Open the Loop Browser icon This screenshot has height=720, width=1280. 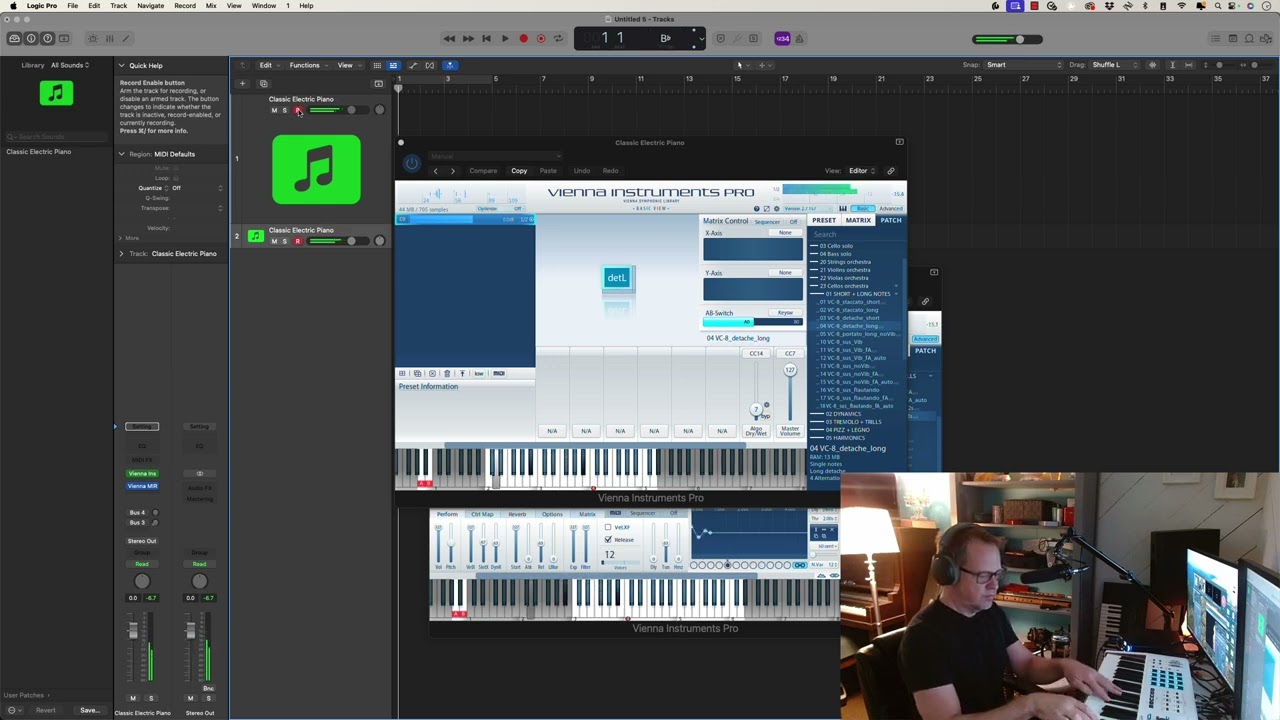click(1251, 39)
